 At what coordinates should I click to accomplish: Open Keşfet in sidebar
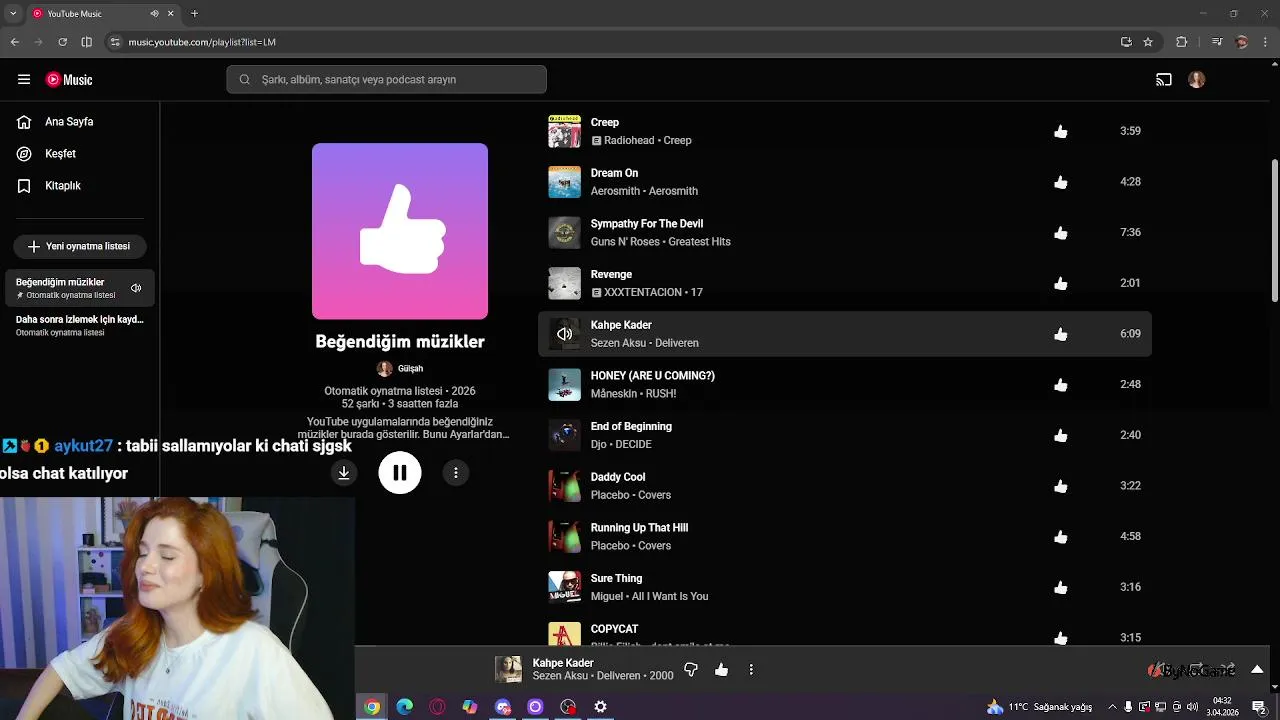click(x=80, y=154)
